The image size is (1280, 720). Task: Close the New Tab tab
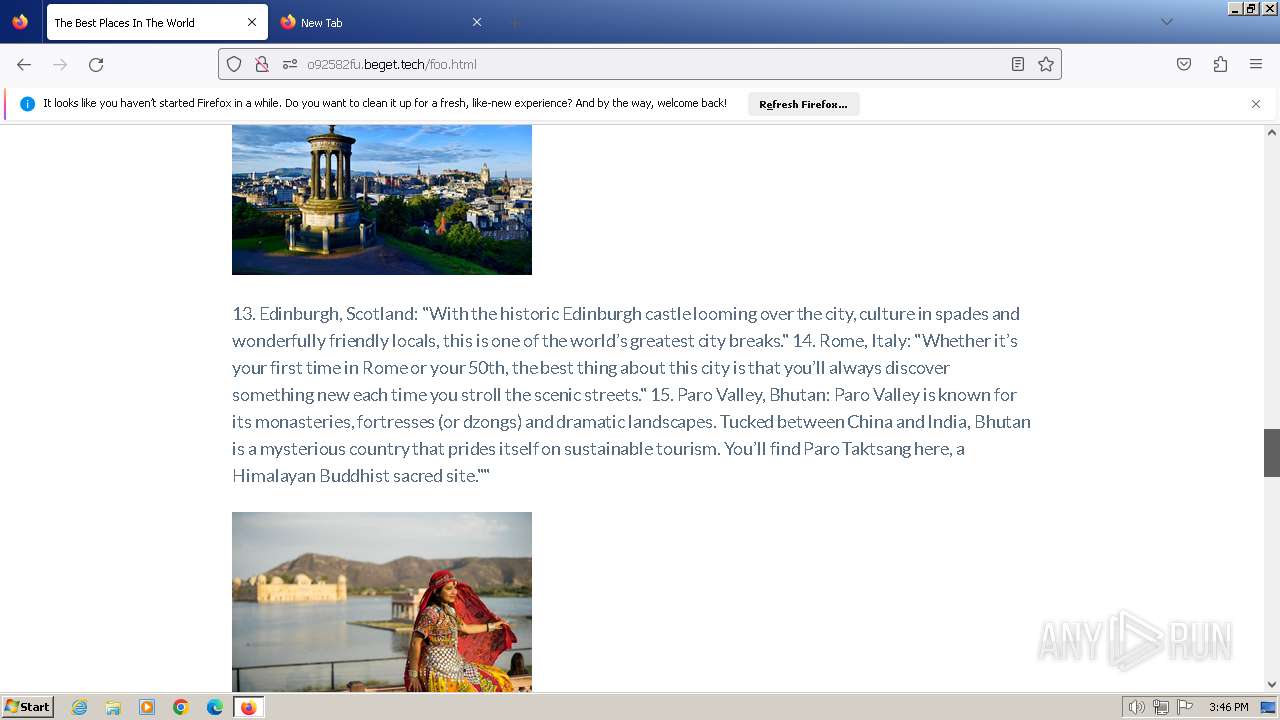(x=477, y=22)
